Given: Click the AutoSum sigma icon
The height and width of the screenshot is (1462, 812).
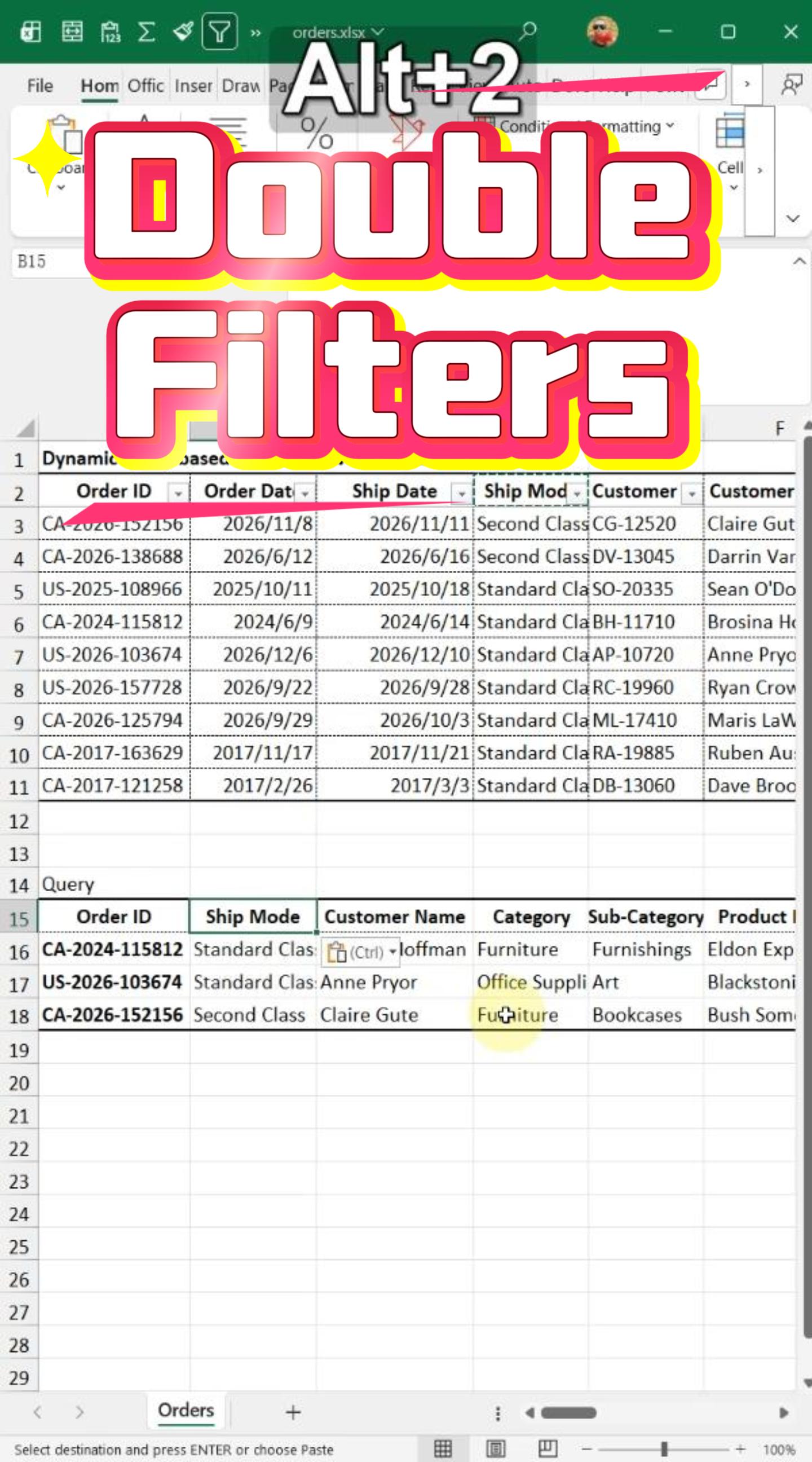Looking at the screenshot, I should [147, 32].
